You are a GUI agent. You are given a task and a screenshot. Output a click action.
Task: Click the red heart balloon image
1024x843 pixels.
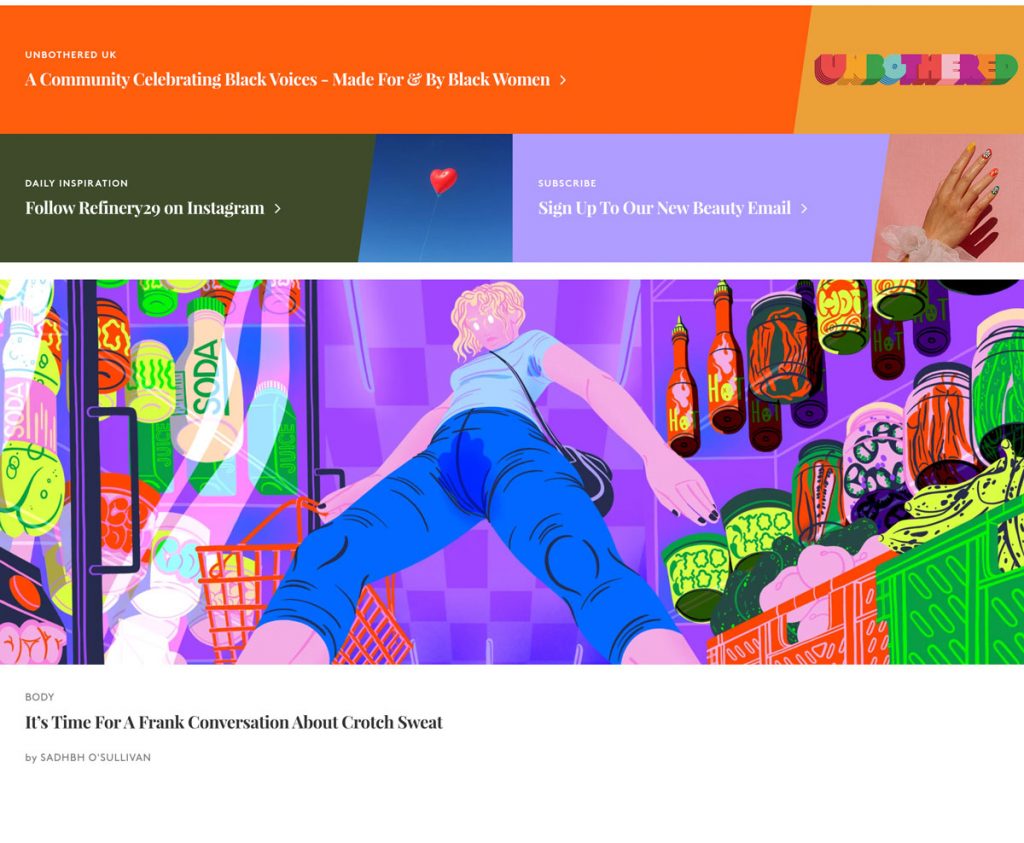(x=442, y=181)
